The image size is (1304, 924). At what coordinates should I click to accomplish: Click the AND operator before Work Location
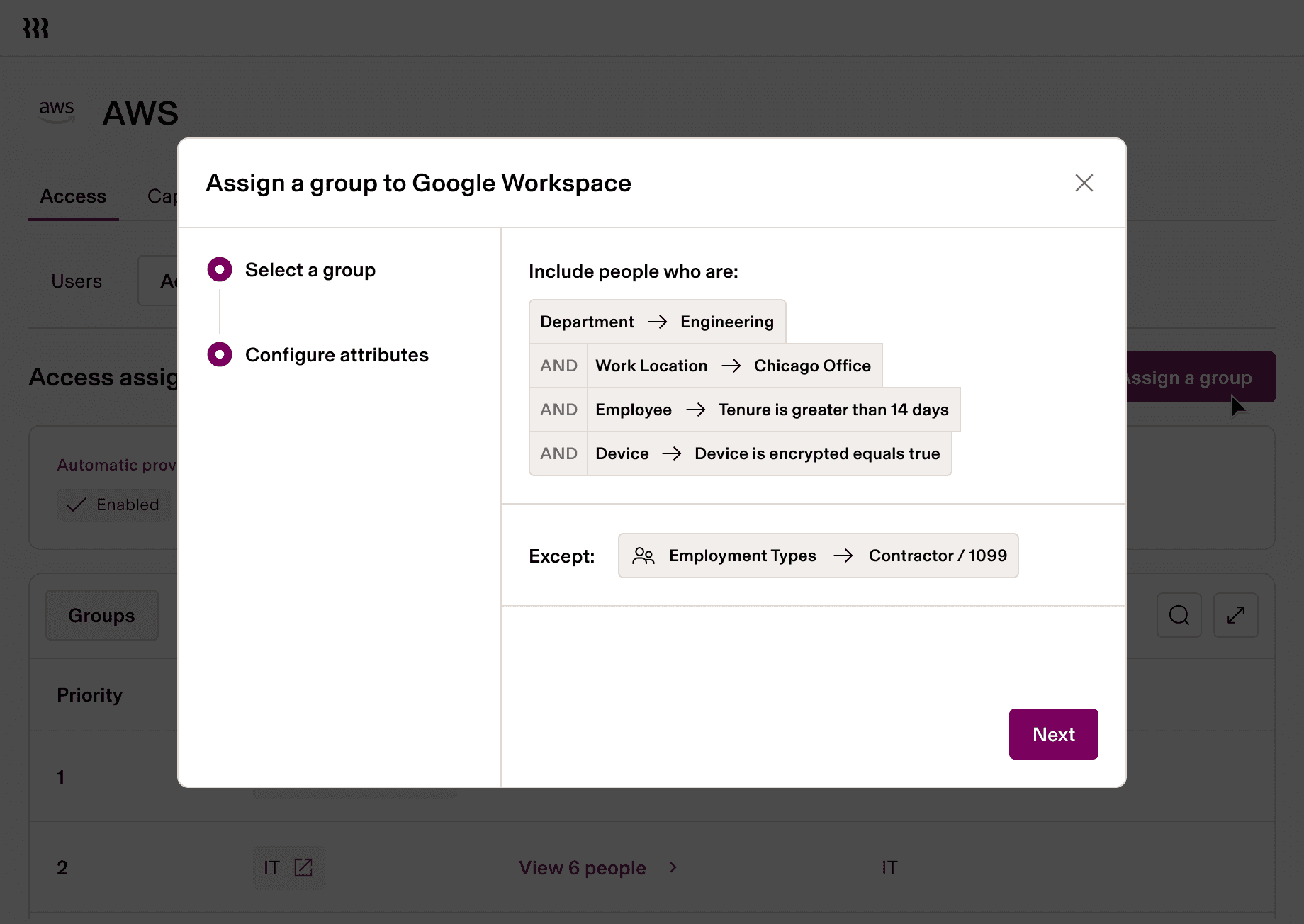click(x=558, y=366)
